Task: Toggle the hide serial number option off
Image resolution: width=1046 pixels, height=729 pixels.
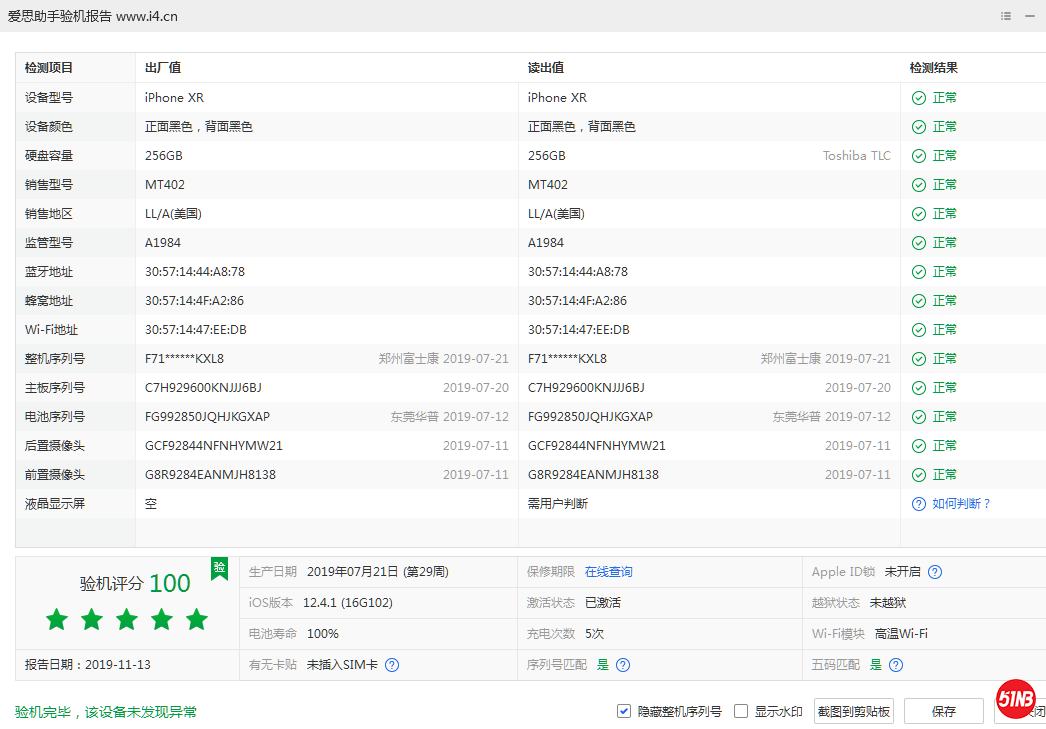Action: point(626,710)
